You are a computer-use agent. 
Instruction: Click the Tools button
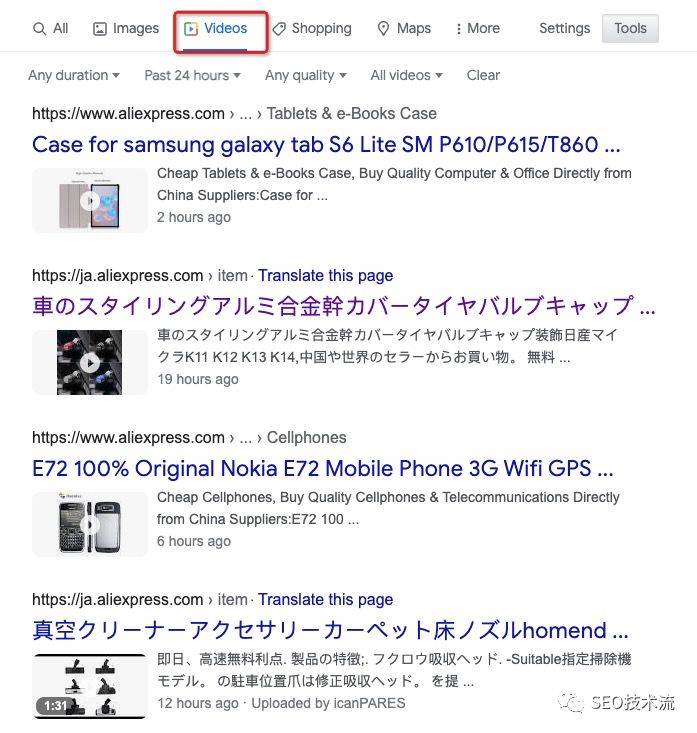click(x=630, y=29)
